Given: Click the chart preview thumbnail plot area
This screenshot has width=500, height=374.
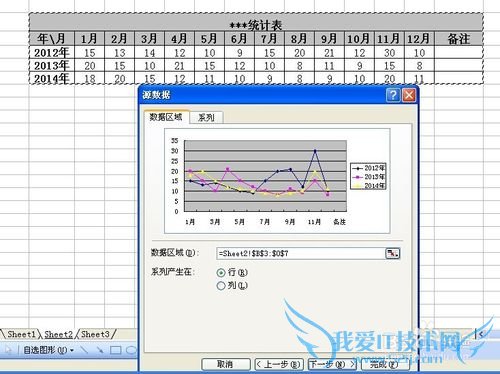Looking at the screenshot, I should [x=265, y=176].
